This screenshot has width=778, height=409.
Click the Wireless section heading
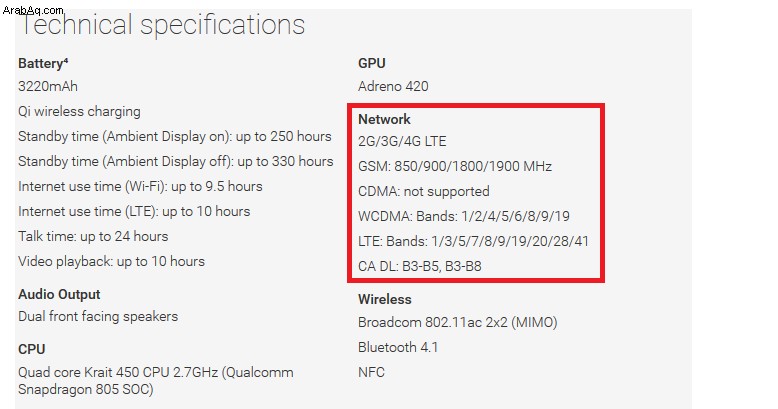click(385, 299)
